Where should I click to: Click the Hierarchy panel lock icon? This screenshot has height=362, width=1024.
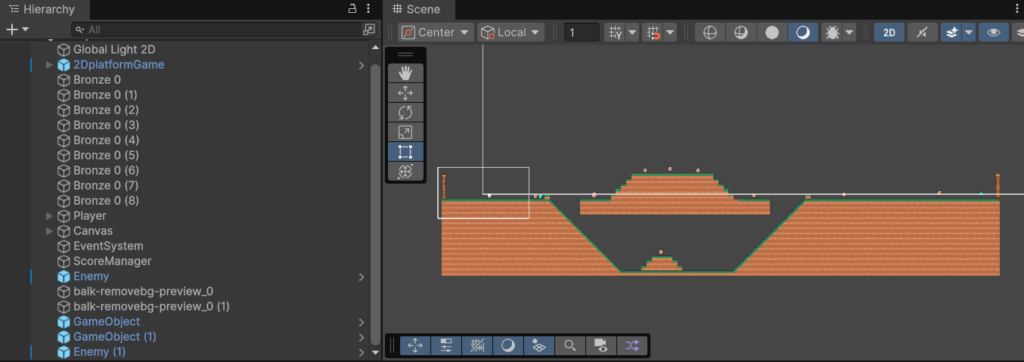353,9
